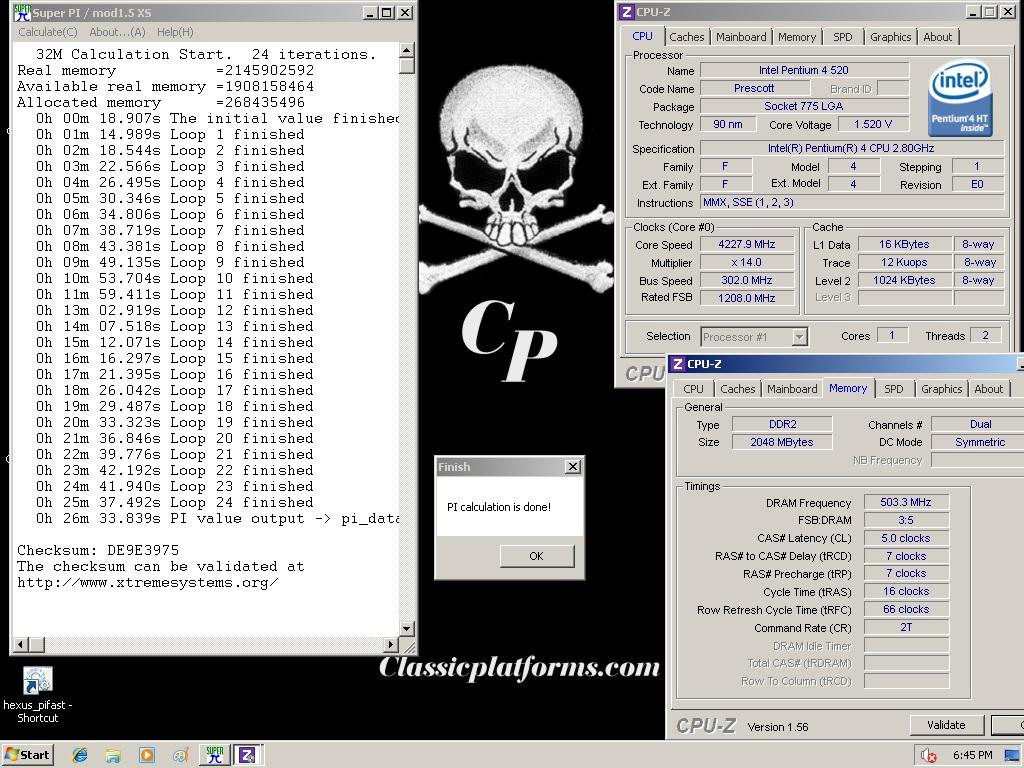Click the CPU-Z title bar icon in top window

click(x=626, y=12)
